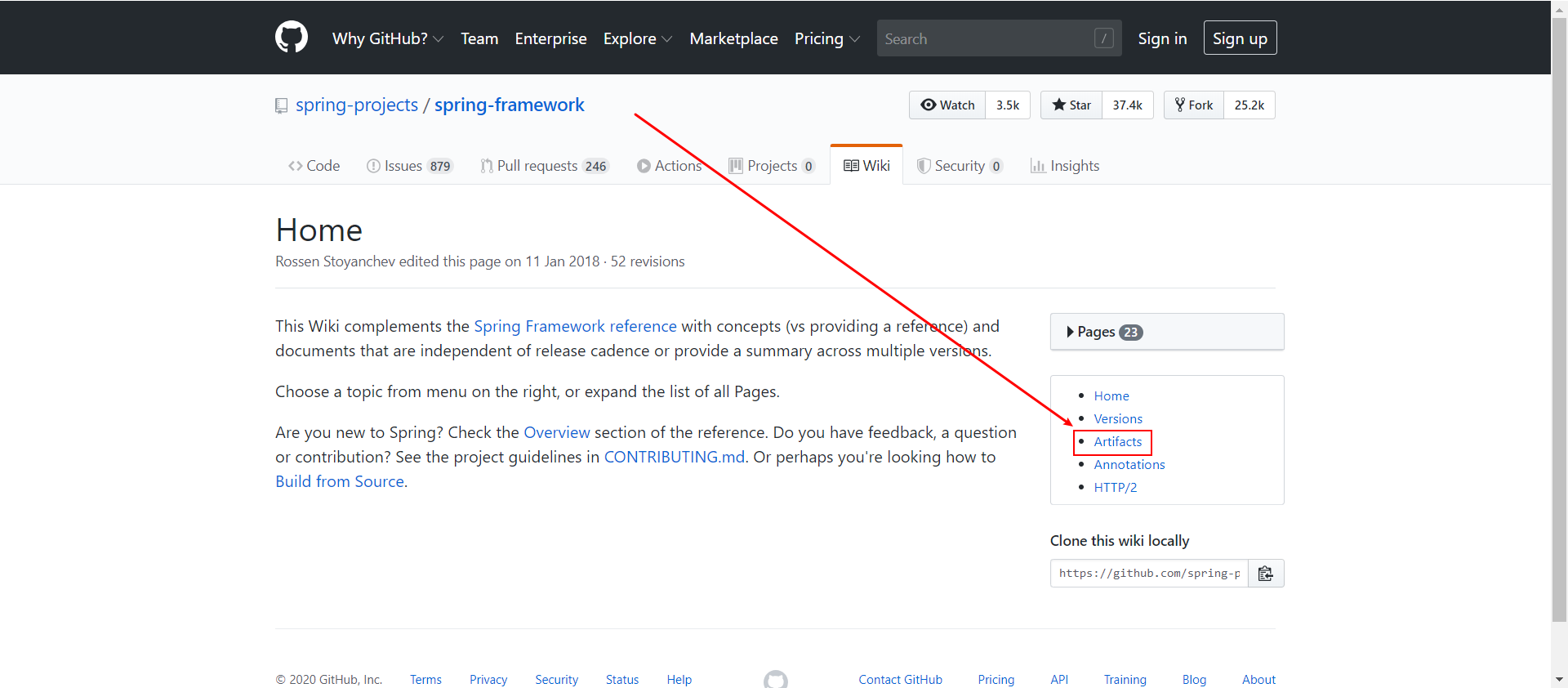Open the About footer link
Screen dimensions: 1568x688
1258,679
